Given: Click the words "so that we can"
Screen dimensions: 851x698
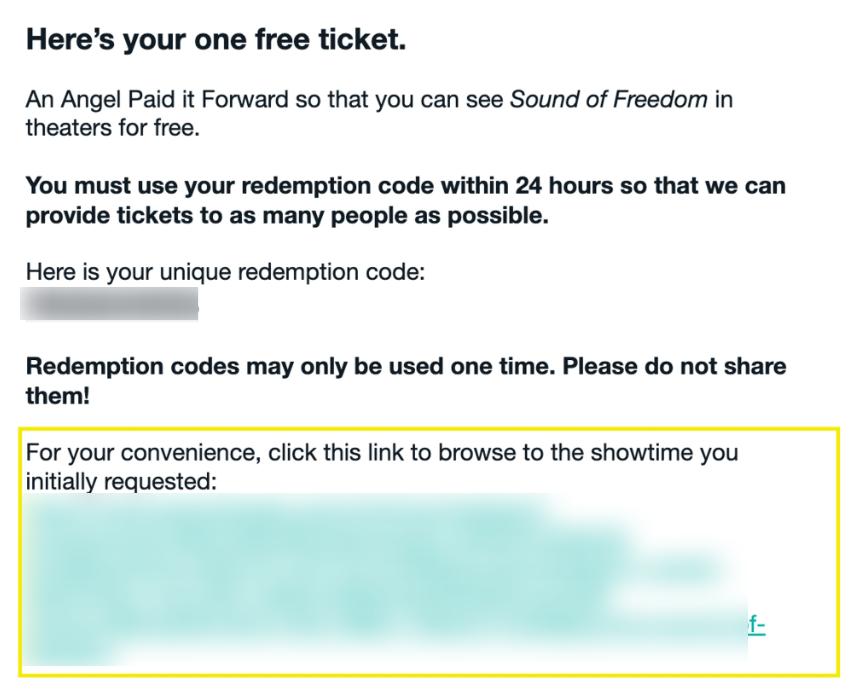Looking at the screenshot, I should [x=703, y=186].
